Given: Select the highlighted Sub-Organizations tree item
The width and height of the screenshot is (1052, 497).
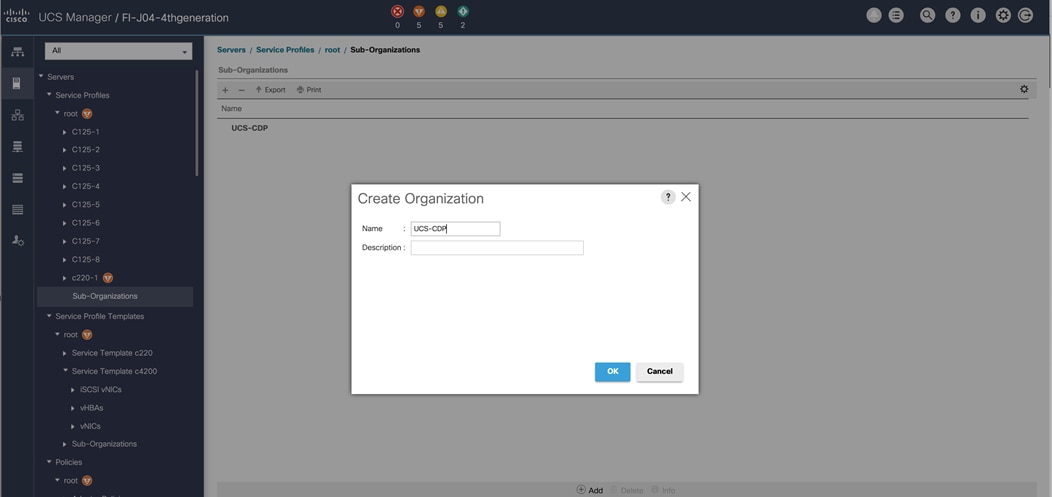Looking at the screenshot, I should pyautogui.click(x=115, y=296).
